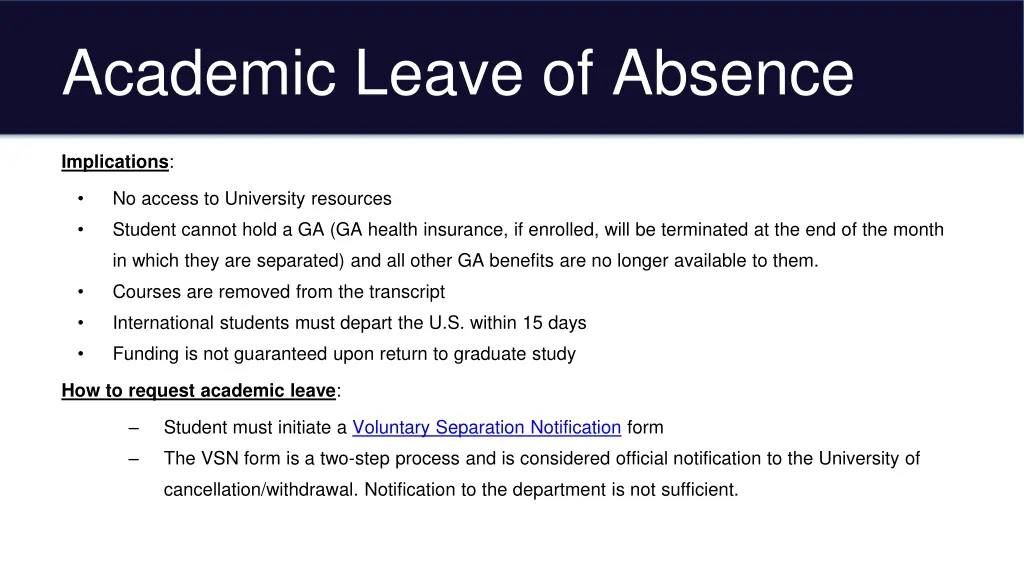1024x576 pixels.
Task: Open the Voluntary Separation Notification link
Action: coord(486,428)
